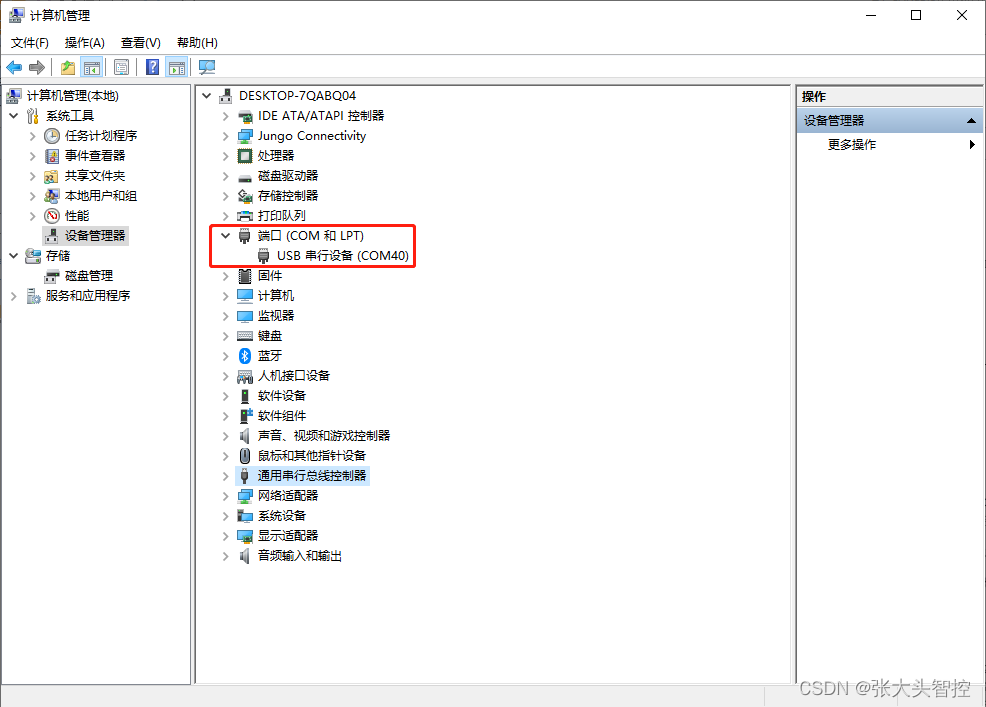Expand the DESKTOP-7QABQ04 root node

tap(206, 95)
